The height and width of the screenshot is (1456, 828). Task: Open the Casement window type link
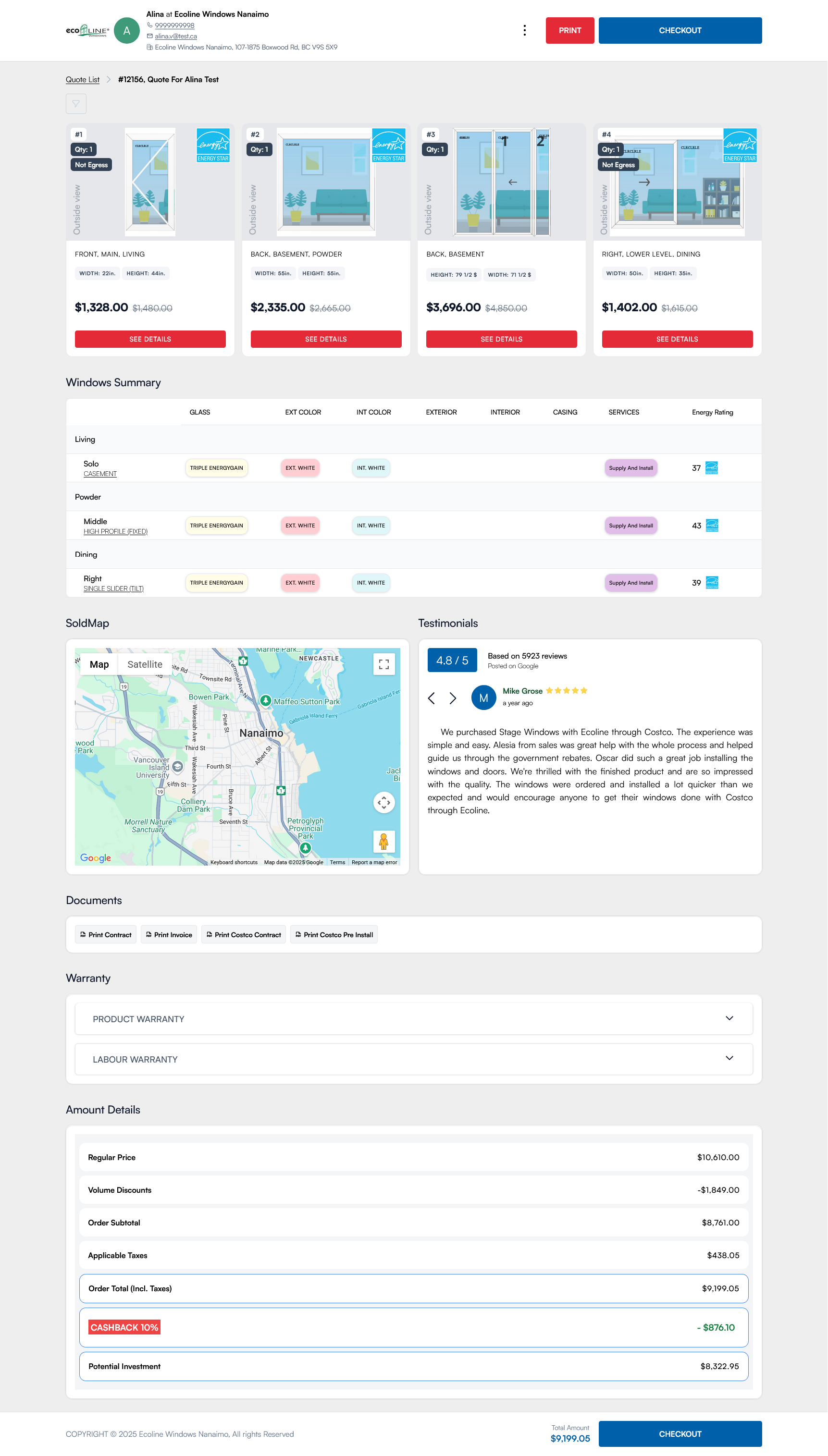coord(100,474)
